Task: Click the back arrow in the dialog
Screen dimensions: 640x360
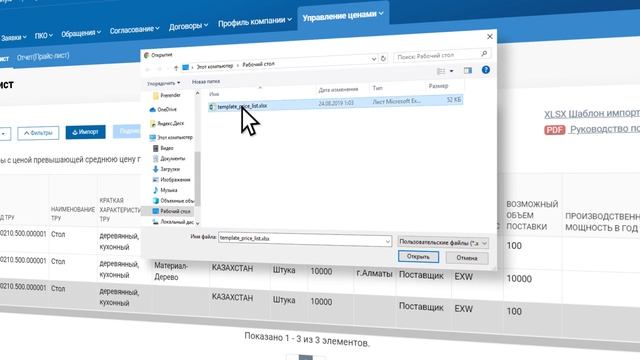Action: (148, 69)
